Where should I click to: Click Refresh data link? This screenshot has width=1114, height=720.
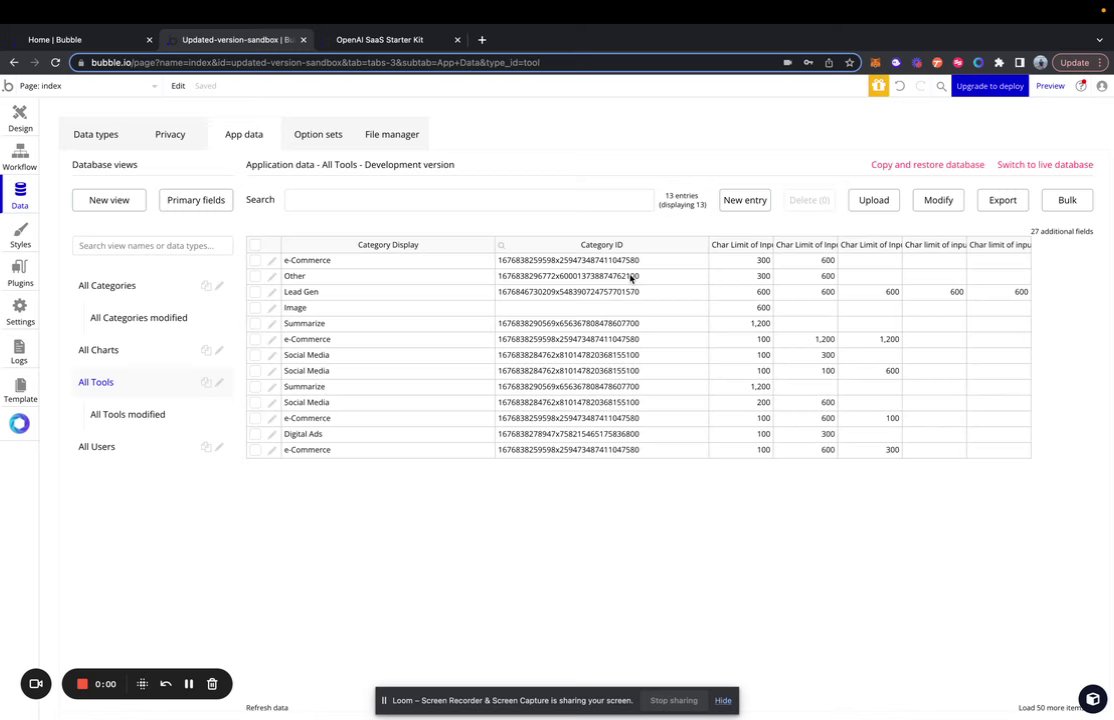pyautogui.click(x=267, y=708)
